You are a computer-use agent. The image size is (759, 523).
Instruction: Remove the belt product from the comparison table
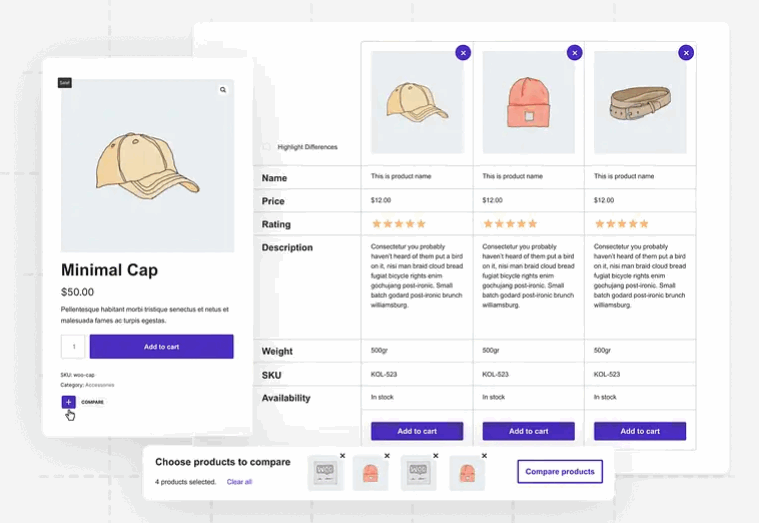tap(686, 53)
